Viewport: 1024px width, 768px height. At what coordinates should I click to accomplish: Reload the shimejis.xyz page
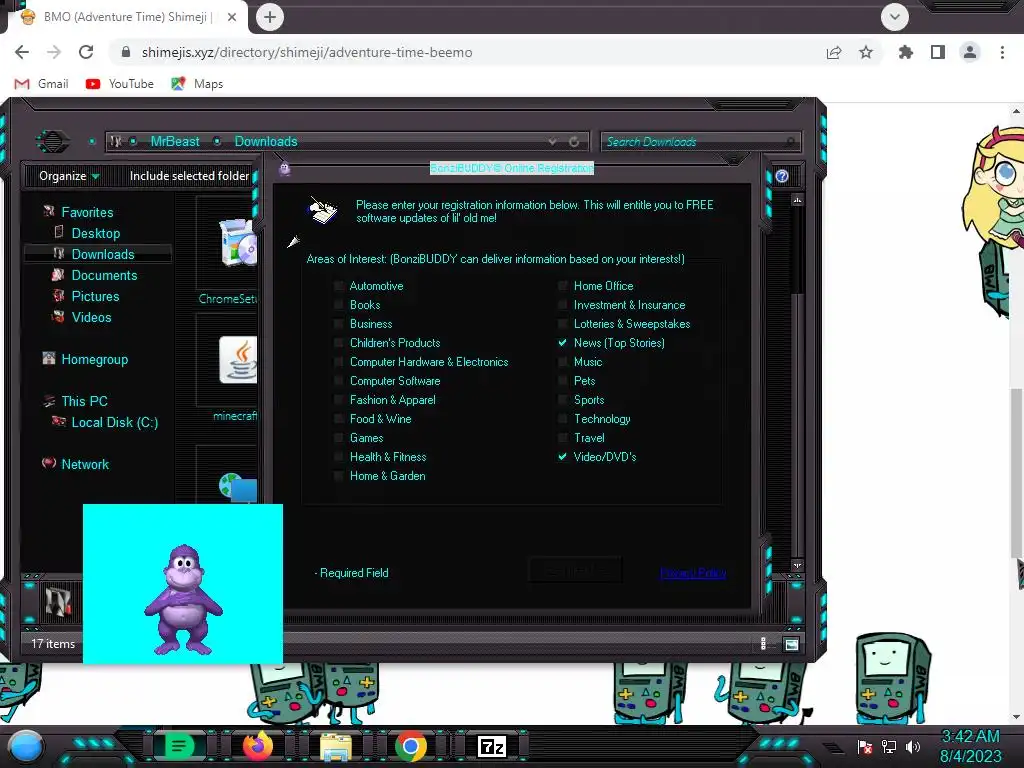(x=86, y=52)
